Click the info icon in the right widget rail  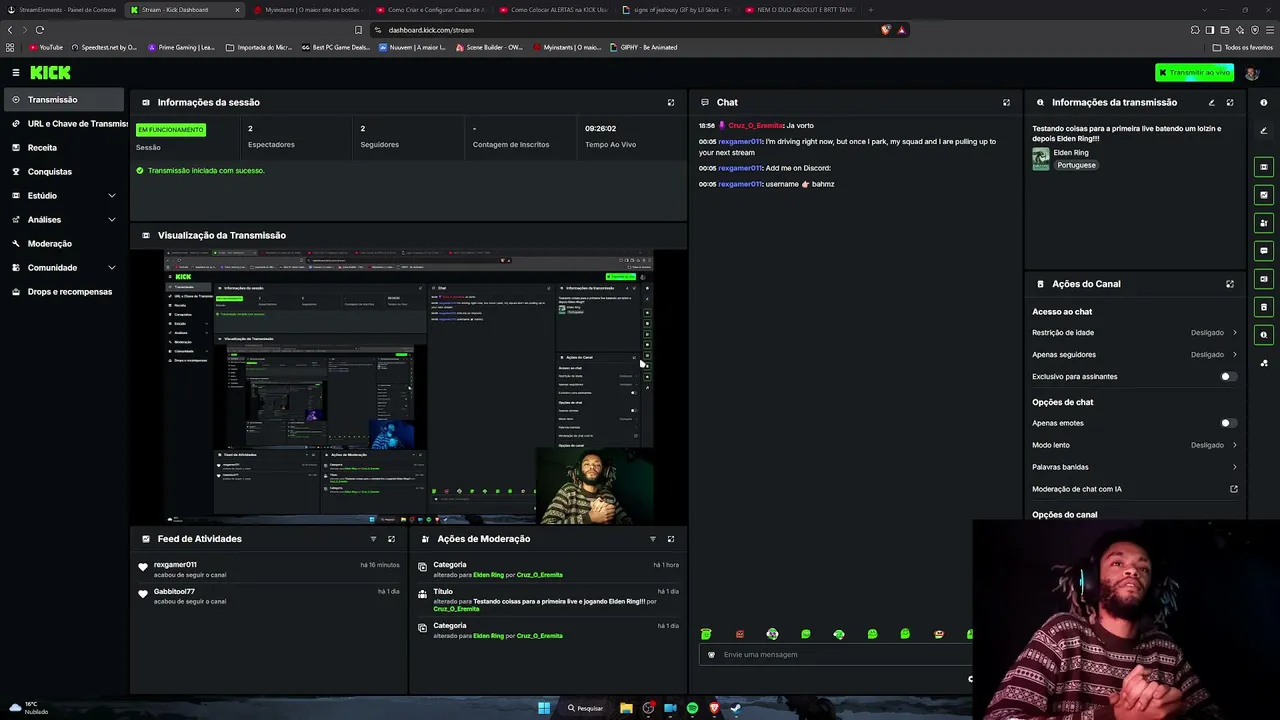click(1264, 102)
